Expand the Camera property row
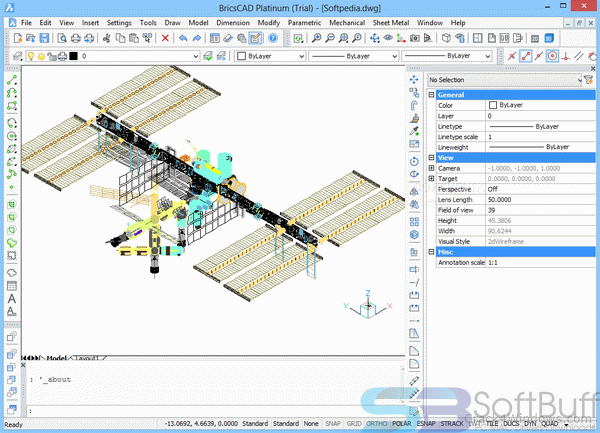 point(431,168)
